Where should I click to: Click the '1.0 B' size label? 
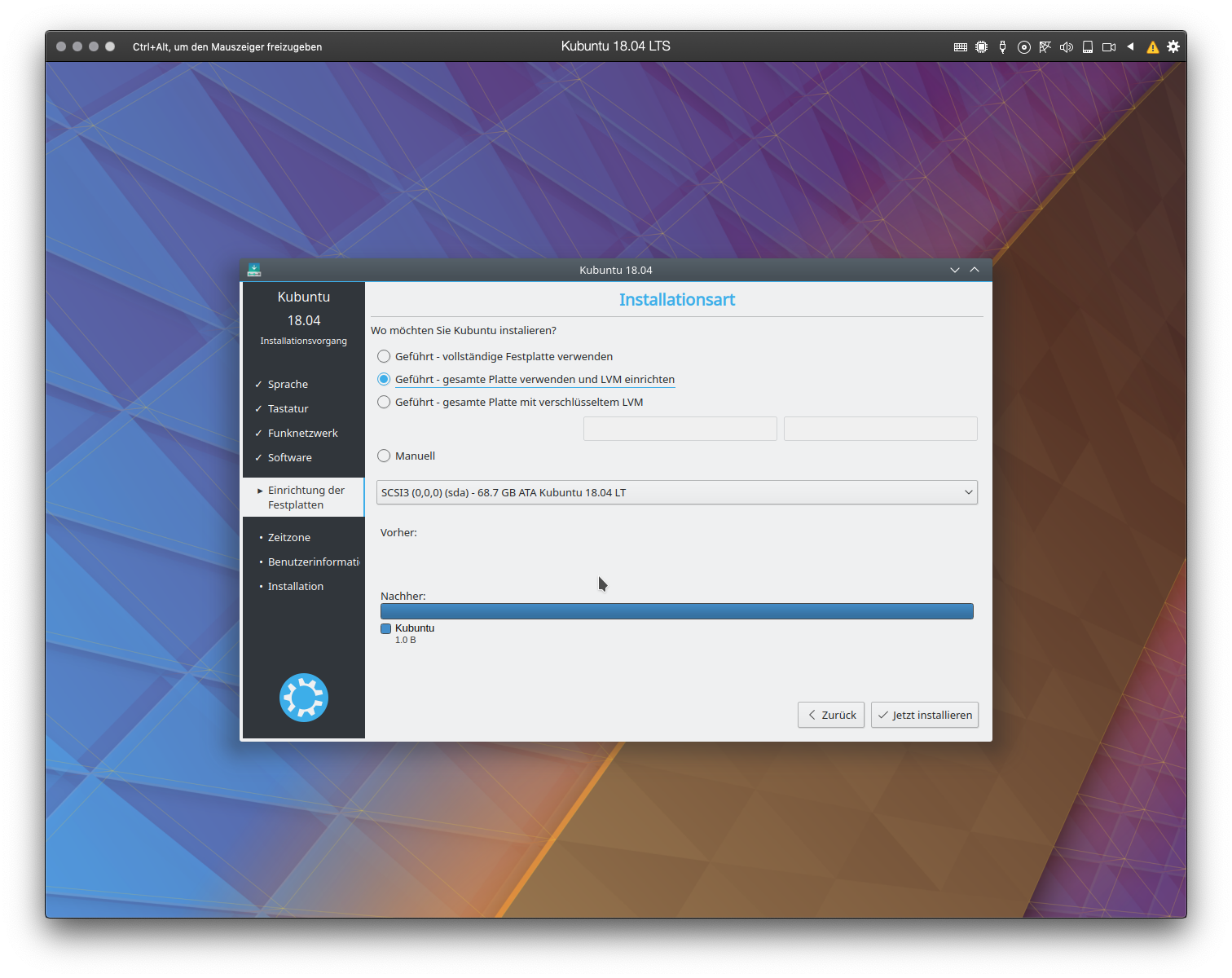pos(406,640)
